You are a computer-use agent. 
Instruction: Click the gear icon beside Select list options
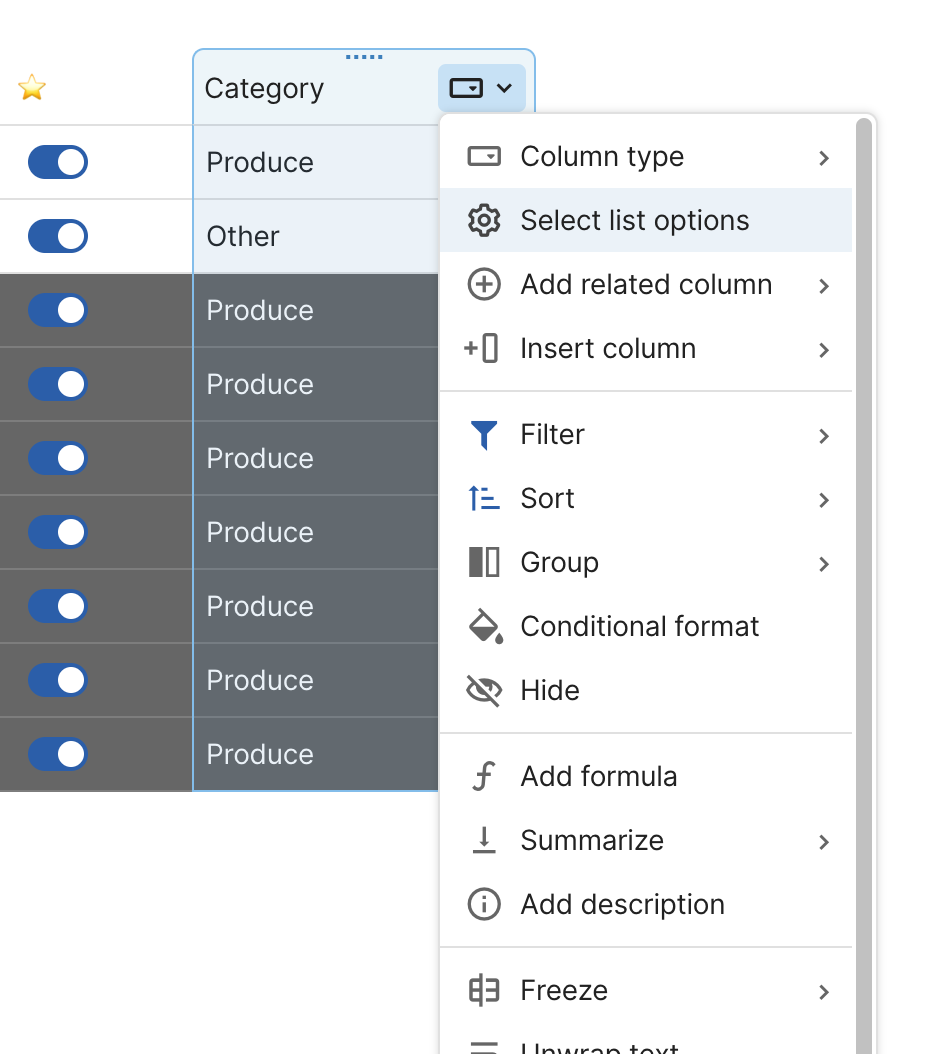tap(484, 220)
